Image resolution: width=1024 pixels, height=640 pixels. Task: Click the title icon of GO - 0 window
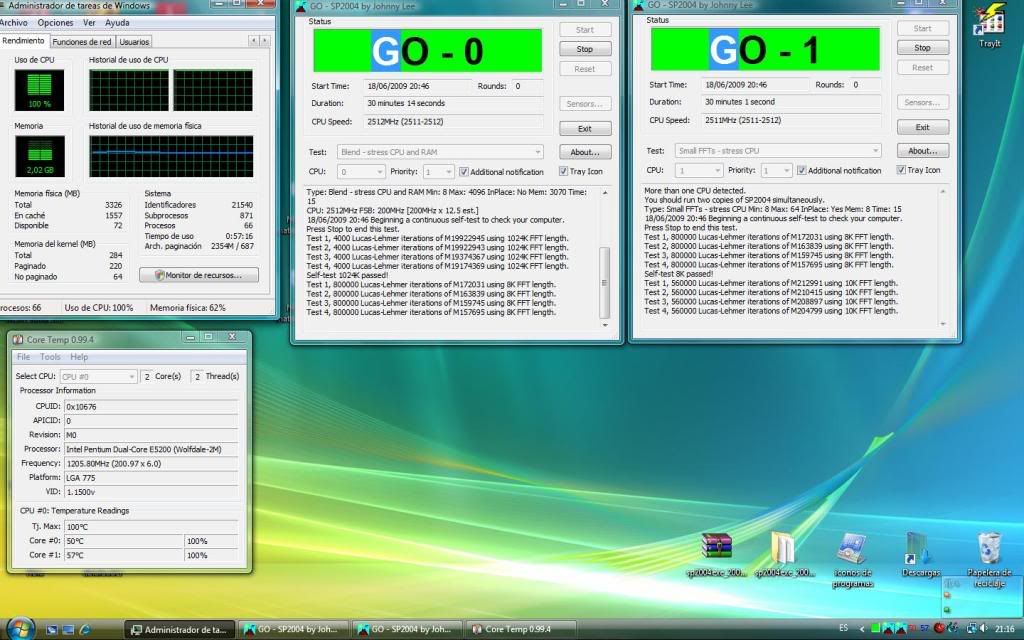point(301,7)
